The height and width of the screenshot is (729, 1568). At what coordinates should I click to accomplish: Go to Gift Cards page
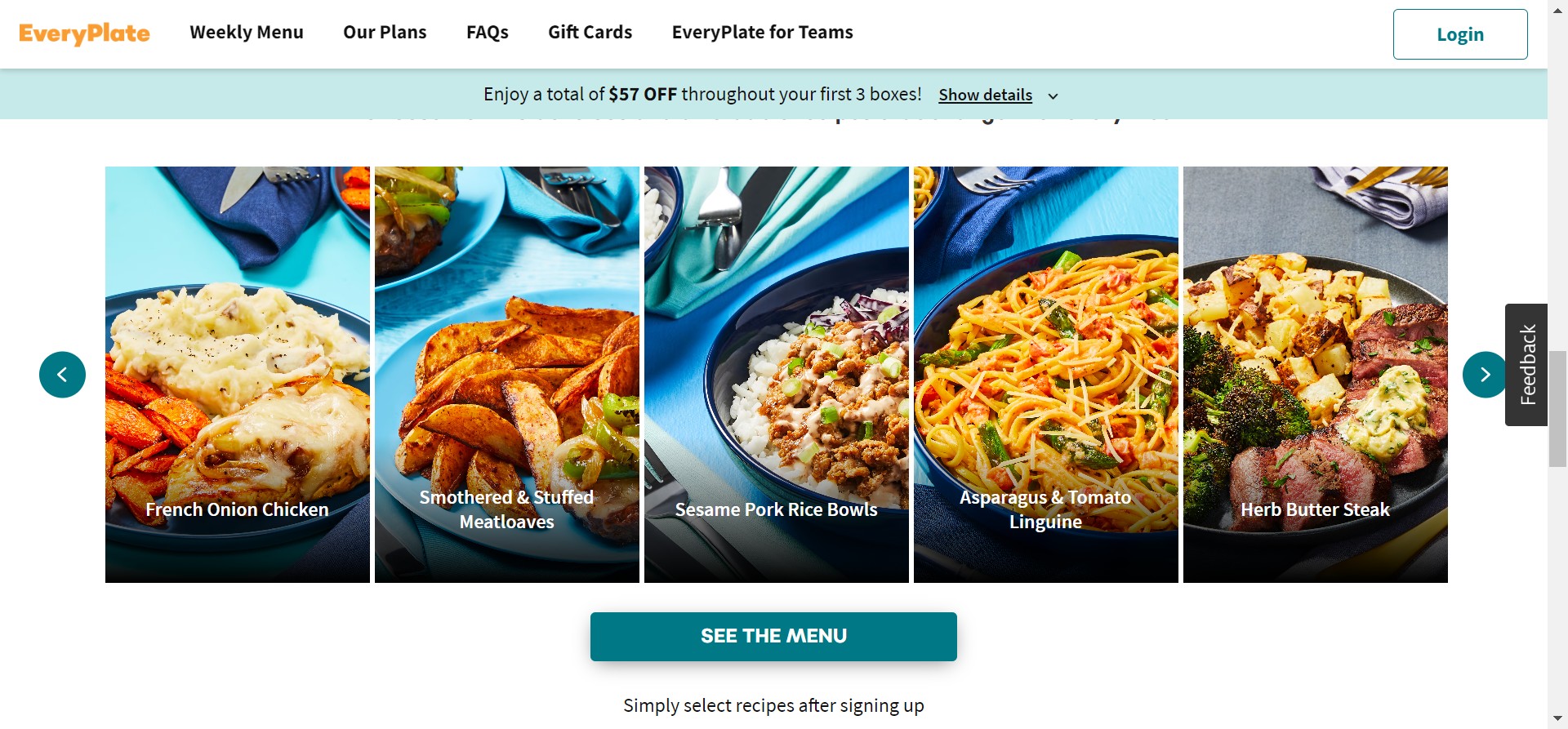pos(590,33)
